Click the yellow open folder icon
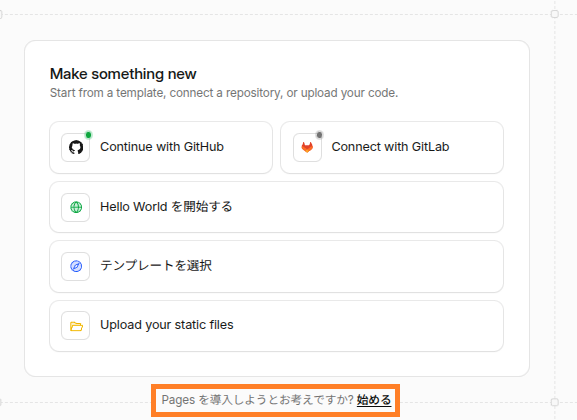Screen dimensions: 577x420 click(76, 326)
